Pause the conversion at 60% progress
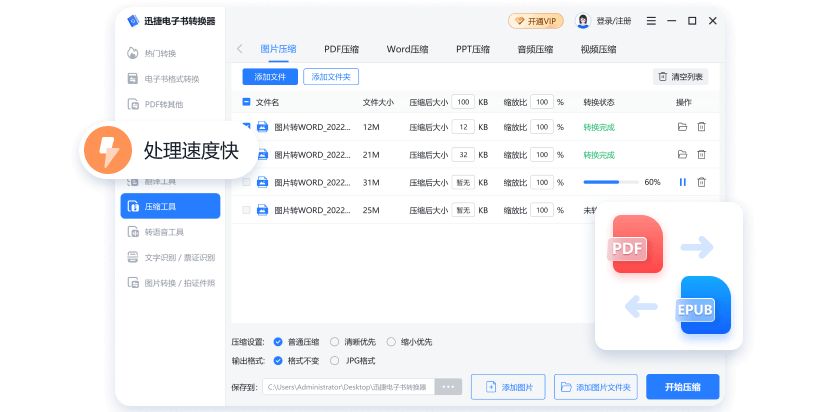 point(683,182)
